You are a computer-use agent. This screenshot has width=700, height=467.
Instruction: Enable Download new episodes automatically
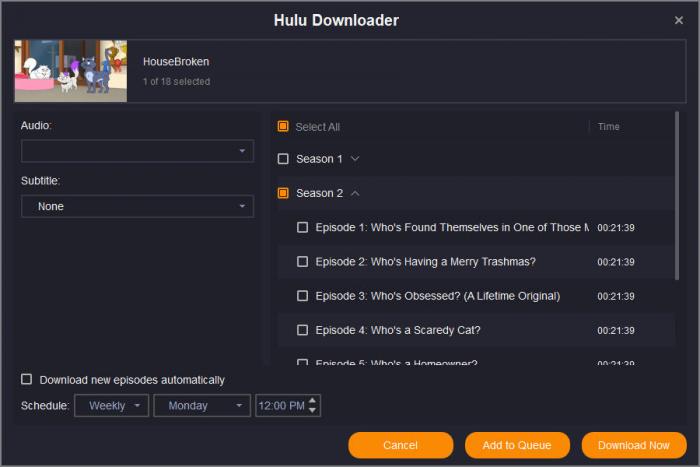tap(27, 379)
